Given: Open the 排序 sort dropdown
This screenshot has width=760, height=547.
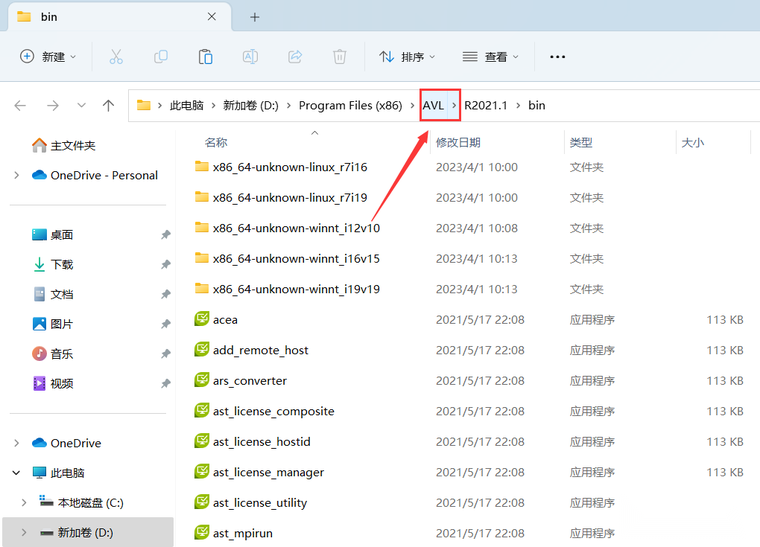Looking at the screenshot, I should point(407,57).
